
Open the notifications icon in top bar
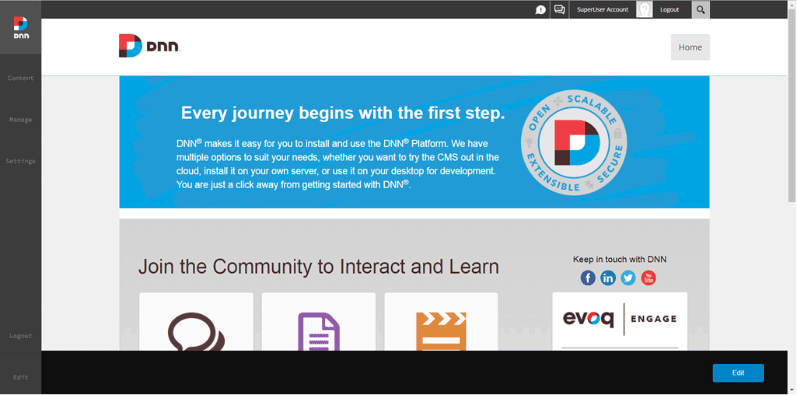[541, 10]
